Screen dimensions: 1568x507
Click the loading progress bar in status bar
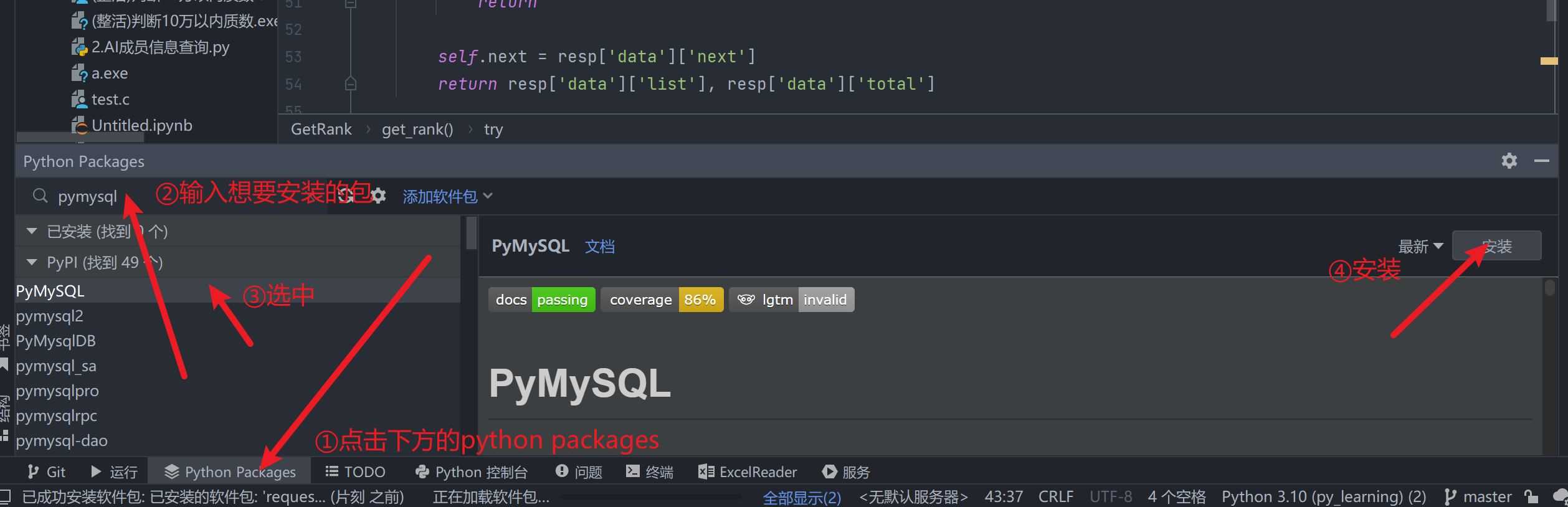651,497
